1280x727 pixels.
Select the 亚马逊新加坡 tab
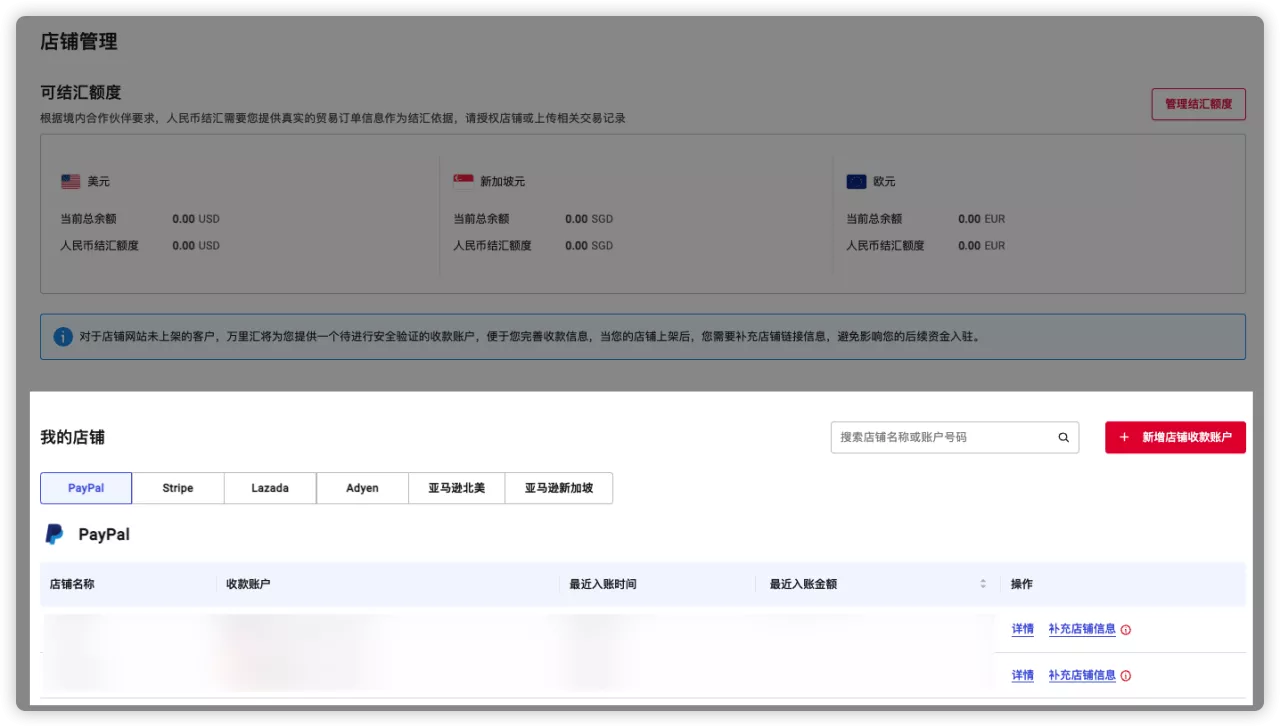(x=558, y=488)
